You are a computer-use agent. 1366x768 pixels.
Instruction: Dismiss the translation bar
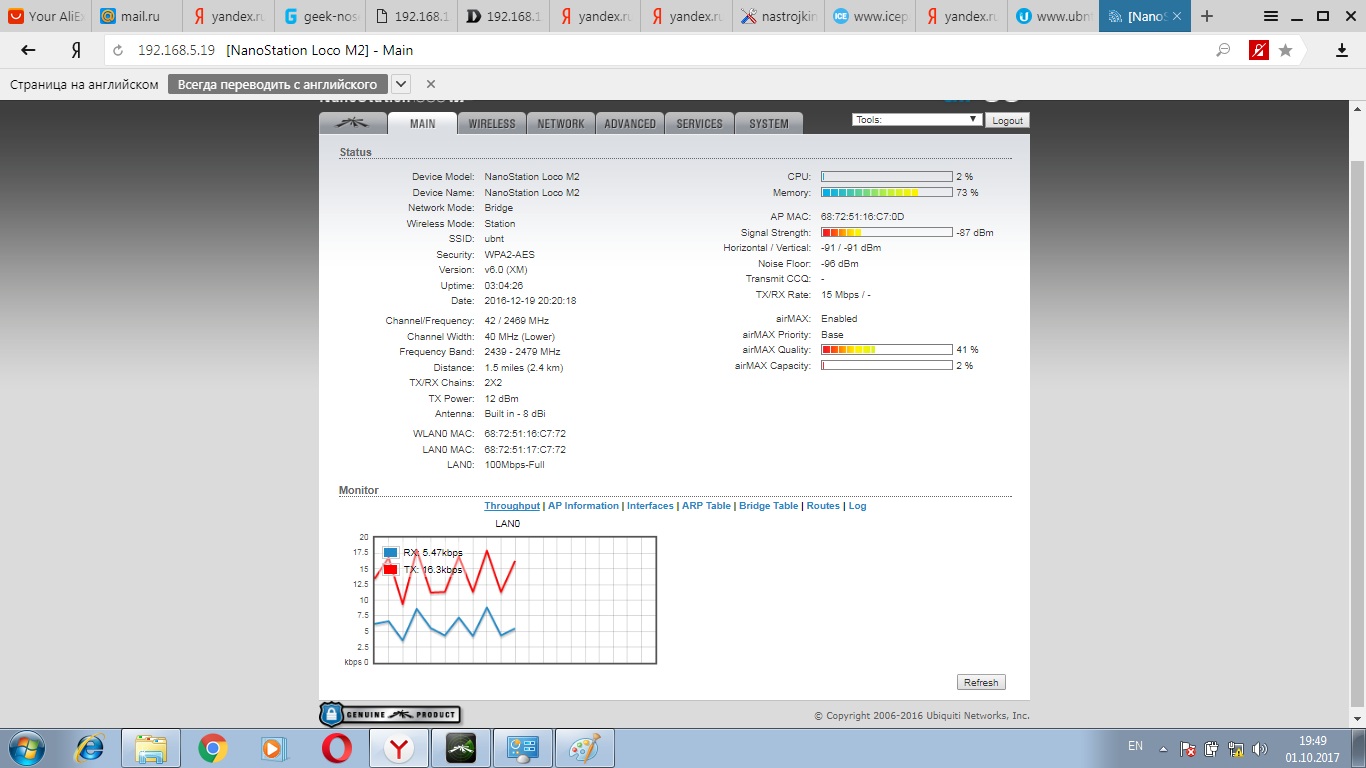point(431,84)
